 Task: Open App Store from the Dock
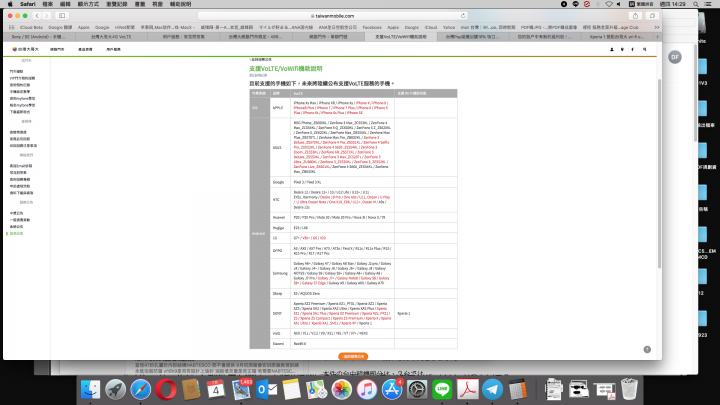[392, 390]
